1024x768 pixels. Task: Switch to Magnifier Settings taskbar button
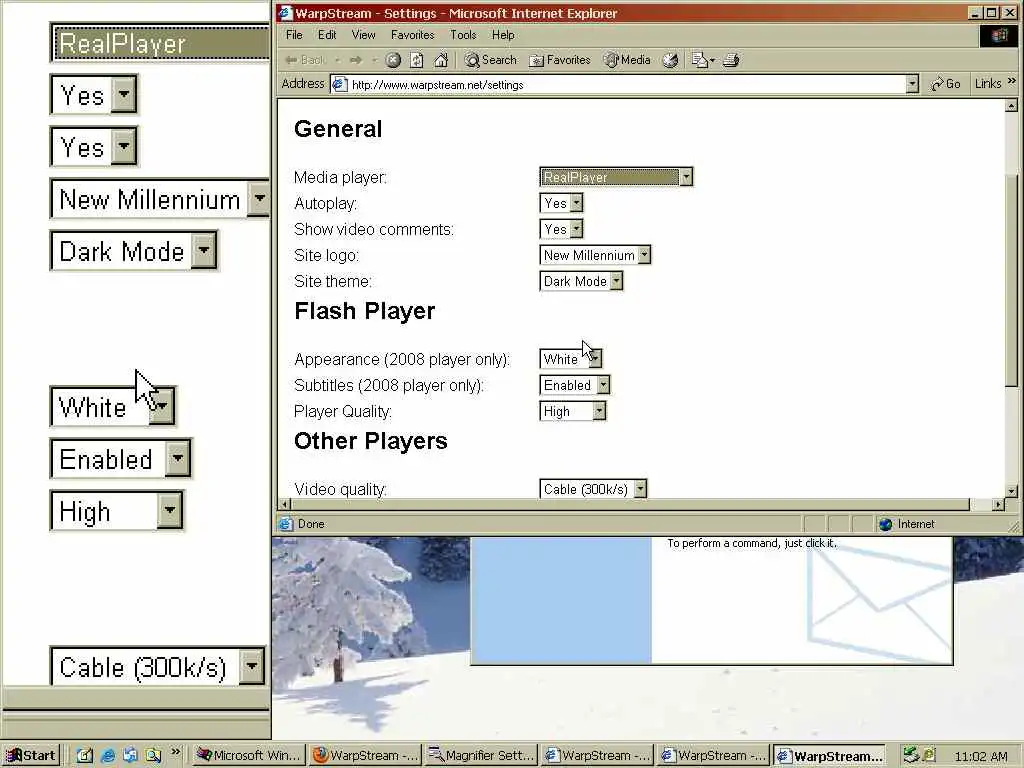pyautogui.click(x=481, y=756)
